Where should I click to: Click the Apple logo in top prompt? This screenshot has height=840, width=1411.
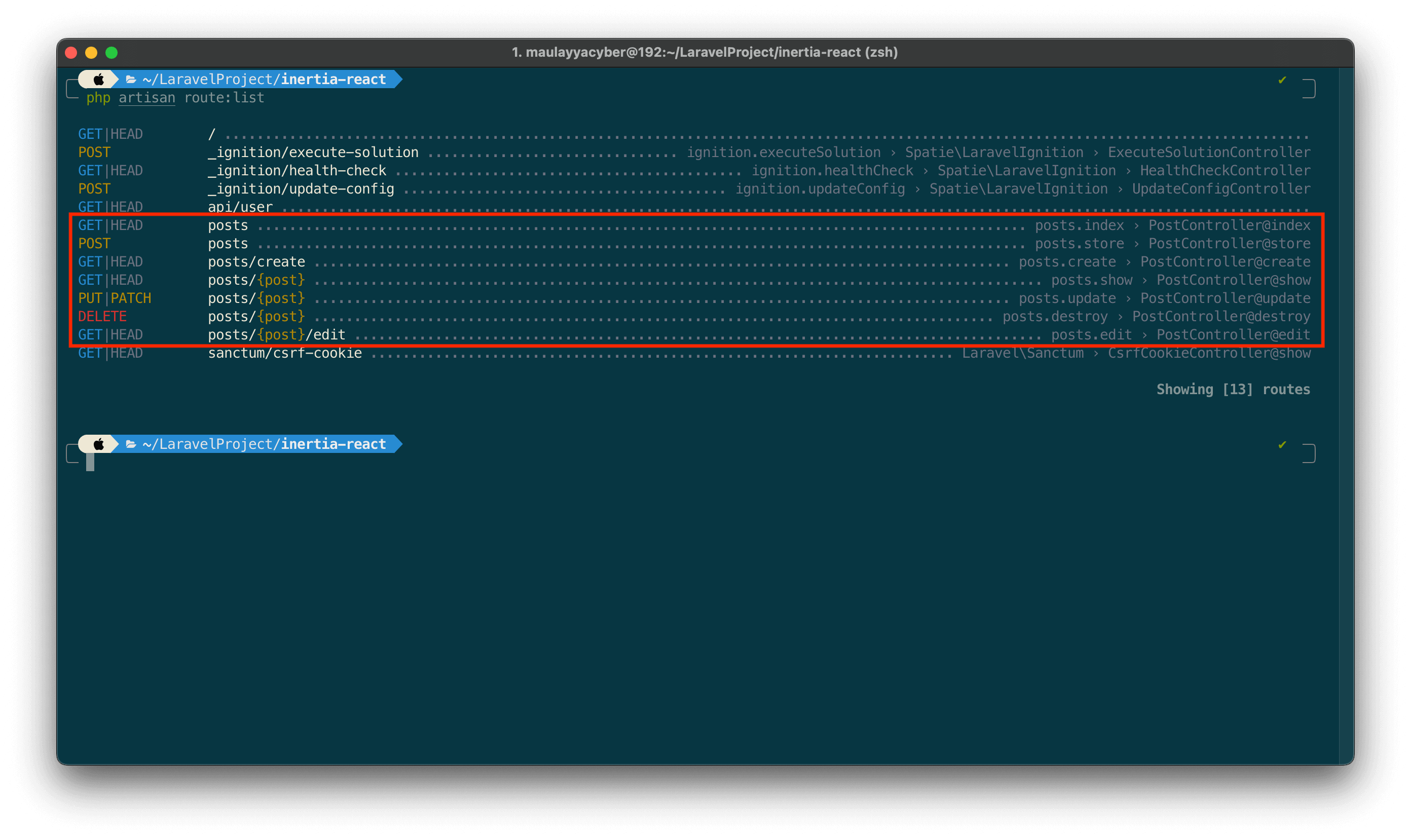tap(98, 79)
